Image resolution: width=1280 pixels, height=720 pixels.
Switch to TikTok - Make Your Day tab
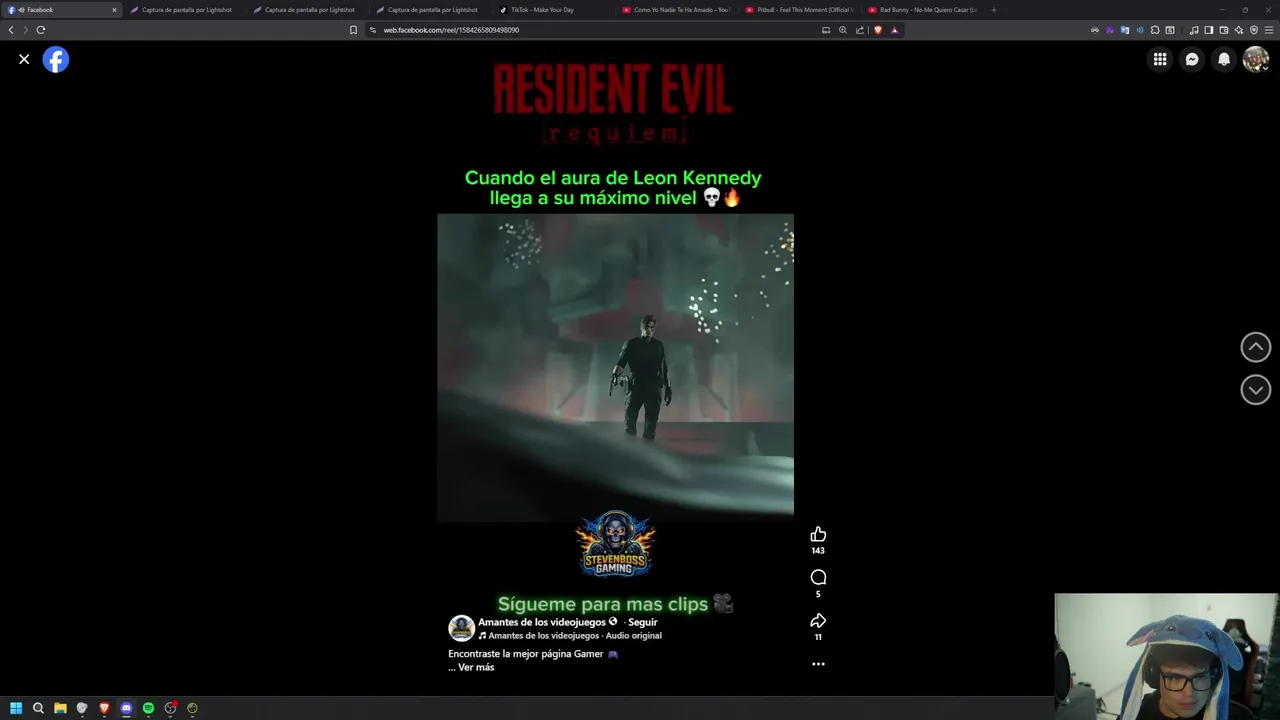pos(553,10)
